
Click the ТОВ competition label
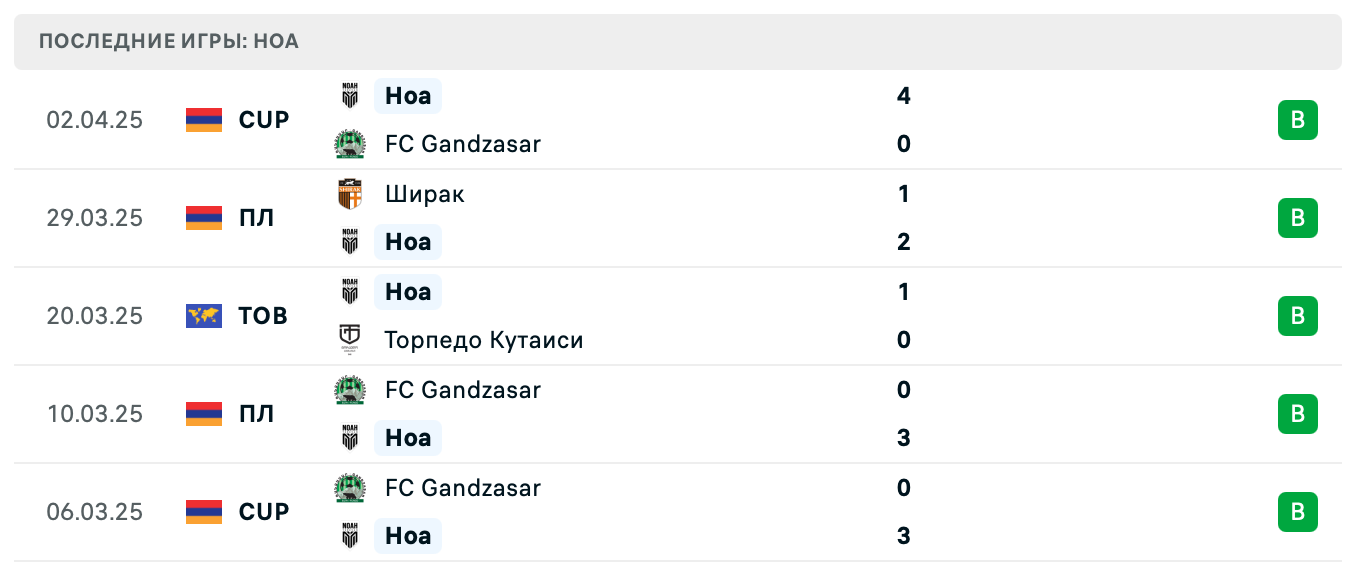pos(263,316)
